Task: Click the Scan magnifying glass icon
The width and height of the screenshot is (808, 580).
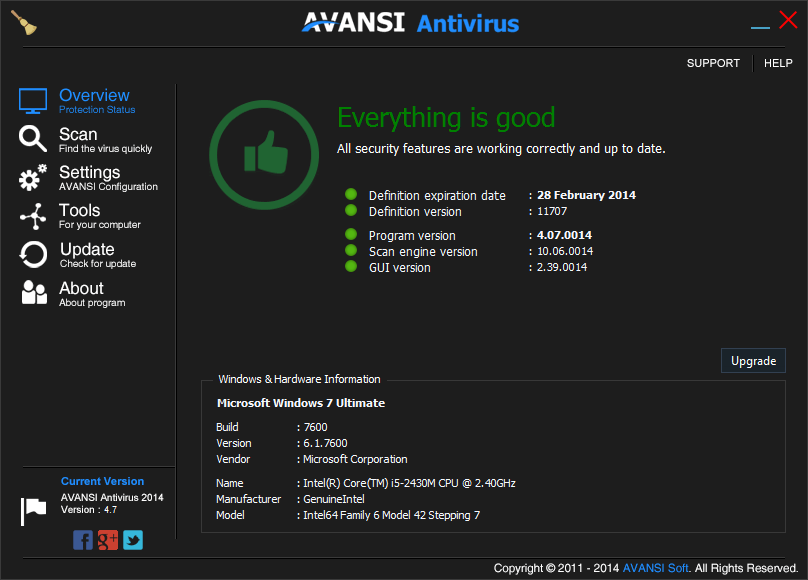Action: pos(33,139)
